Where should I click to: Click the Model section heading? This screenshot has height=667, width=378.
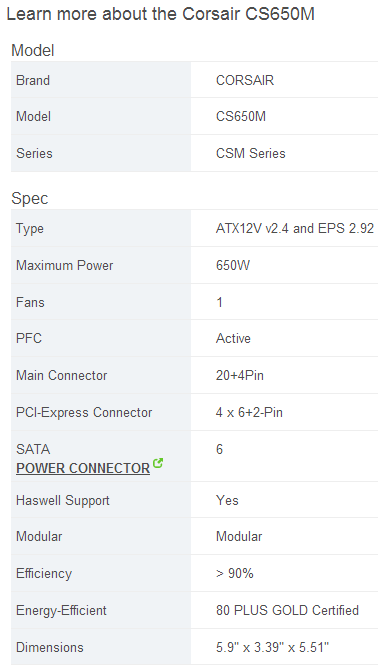coord(33,51)
